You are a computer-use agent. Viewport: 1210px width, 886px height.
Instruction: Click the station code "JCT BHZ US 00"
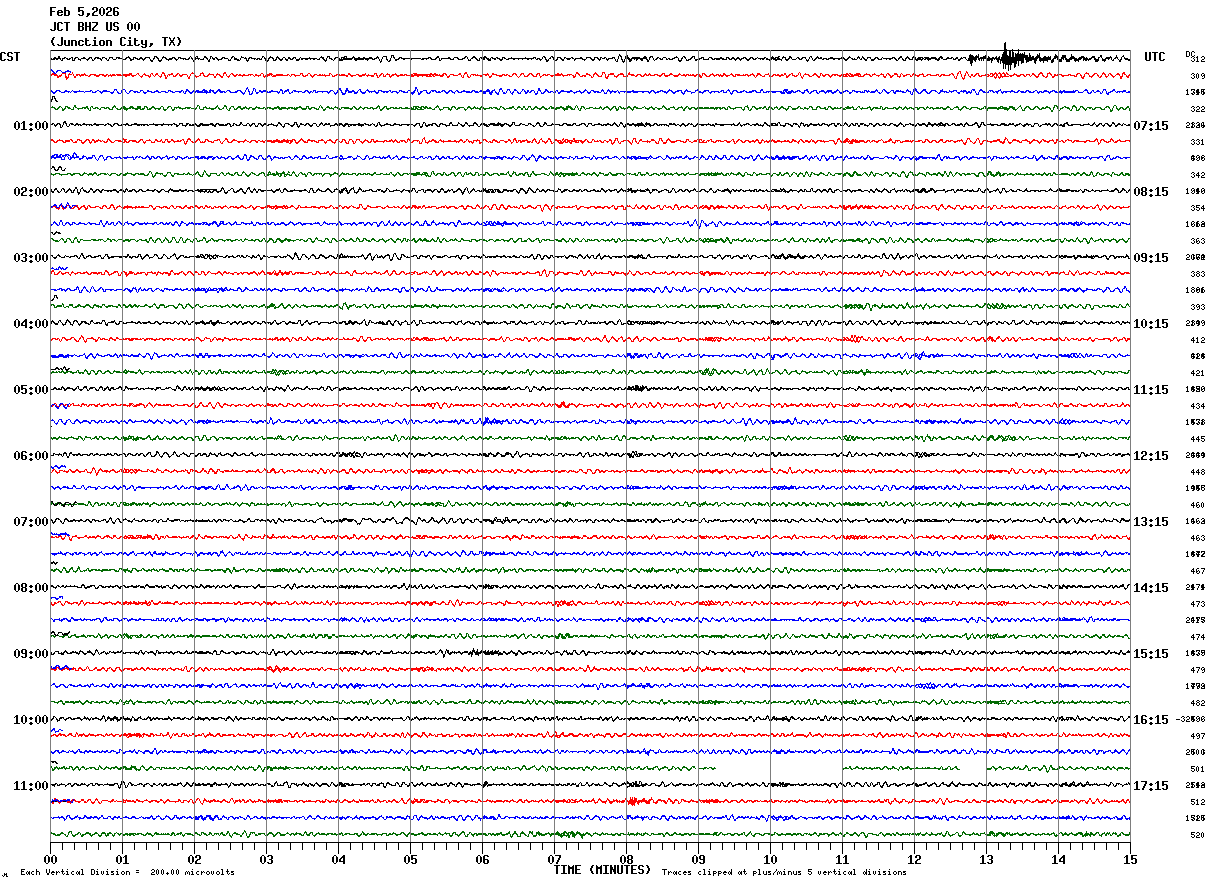click(x=95, y=27)
